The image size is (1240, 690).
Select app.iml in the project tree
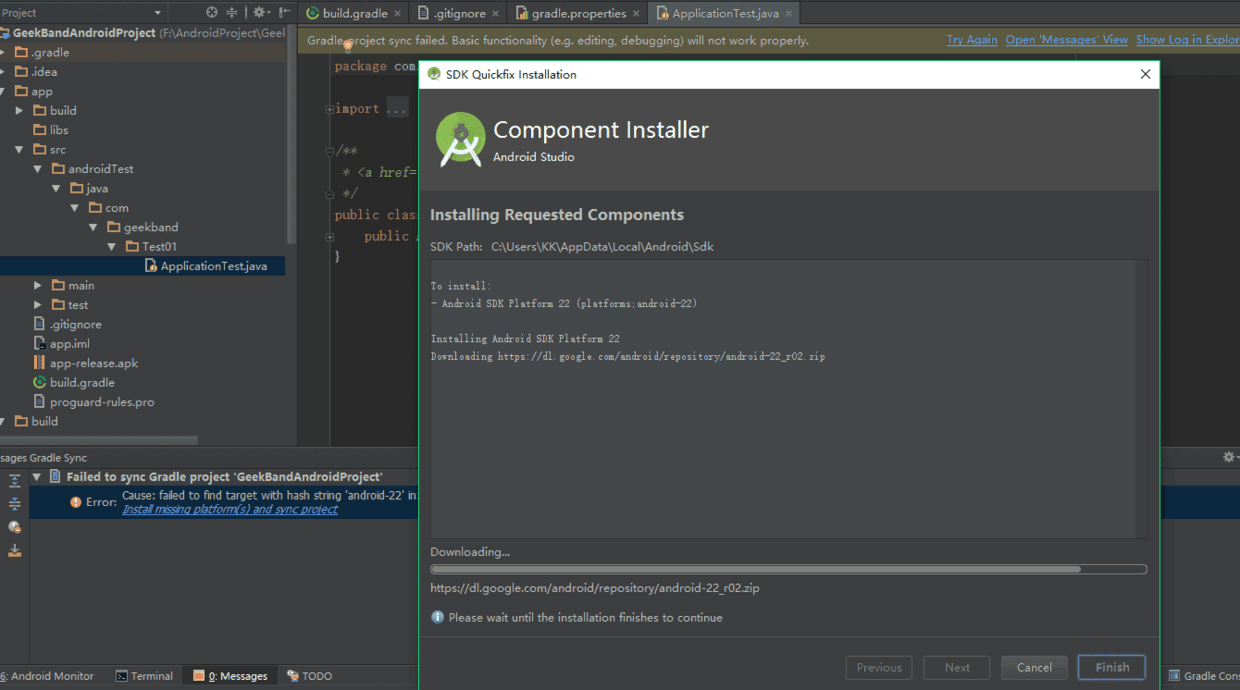tap(62, 344)
